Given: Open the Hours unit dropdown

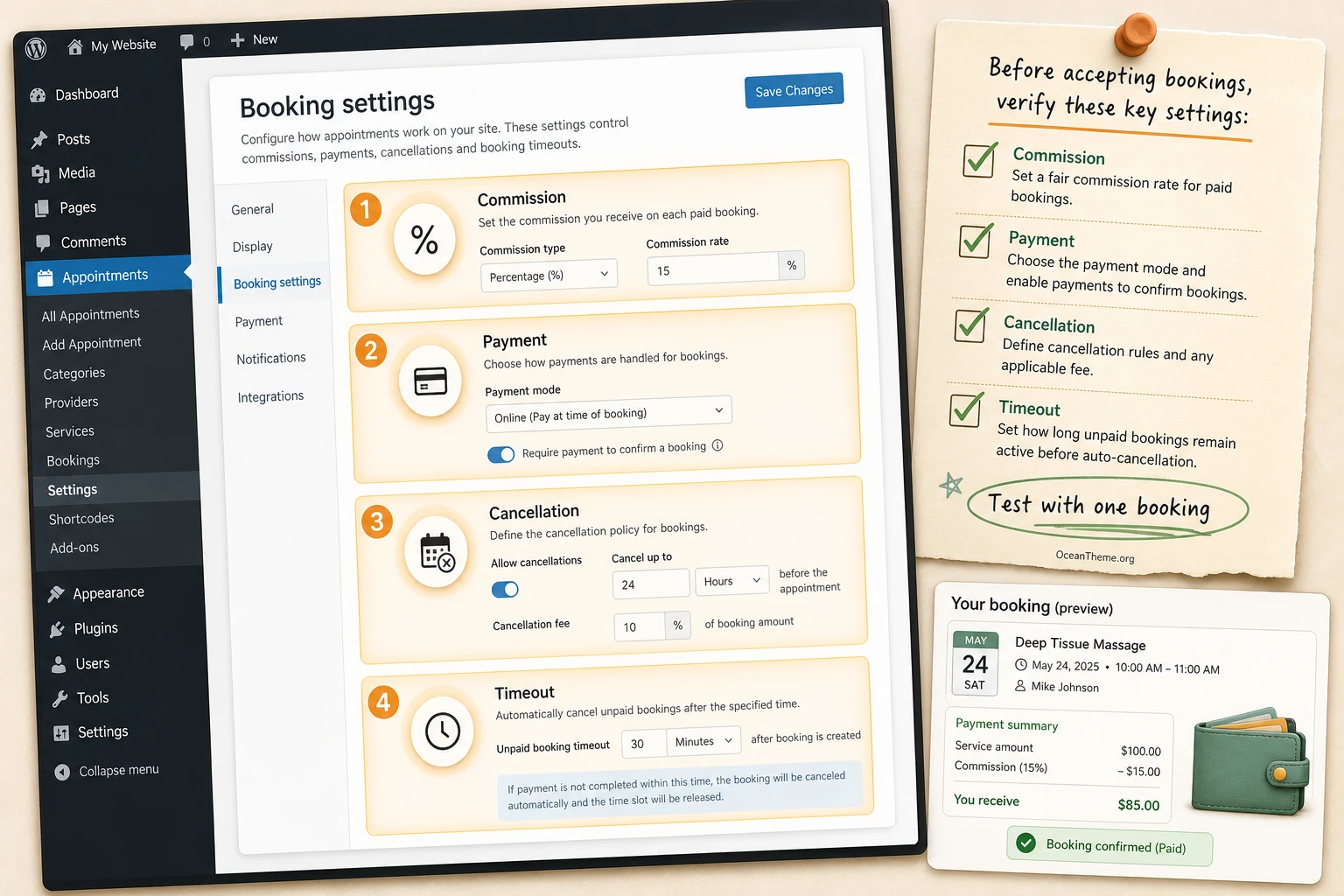Looking at the screenshot, I should point(733,581).
